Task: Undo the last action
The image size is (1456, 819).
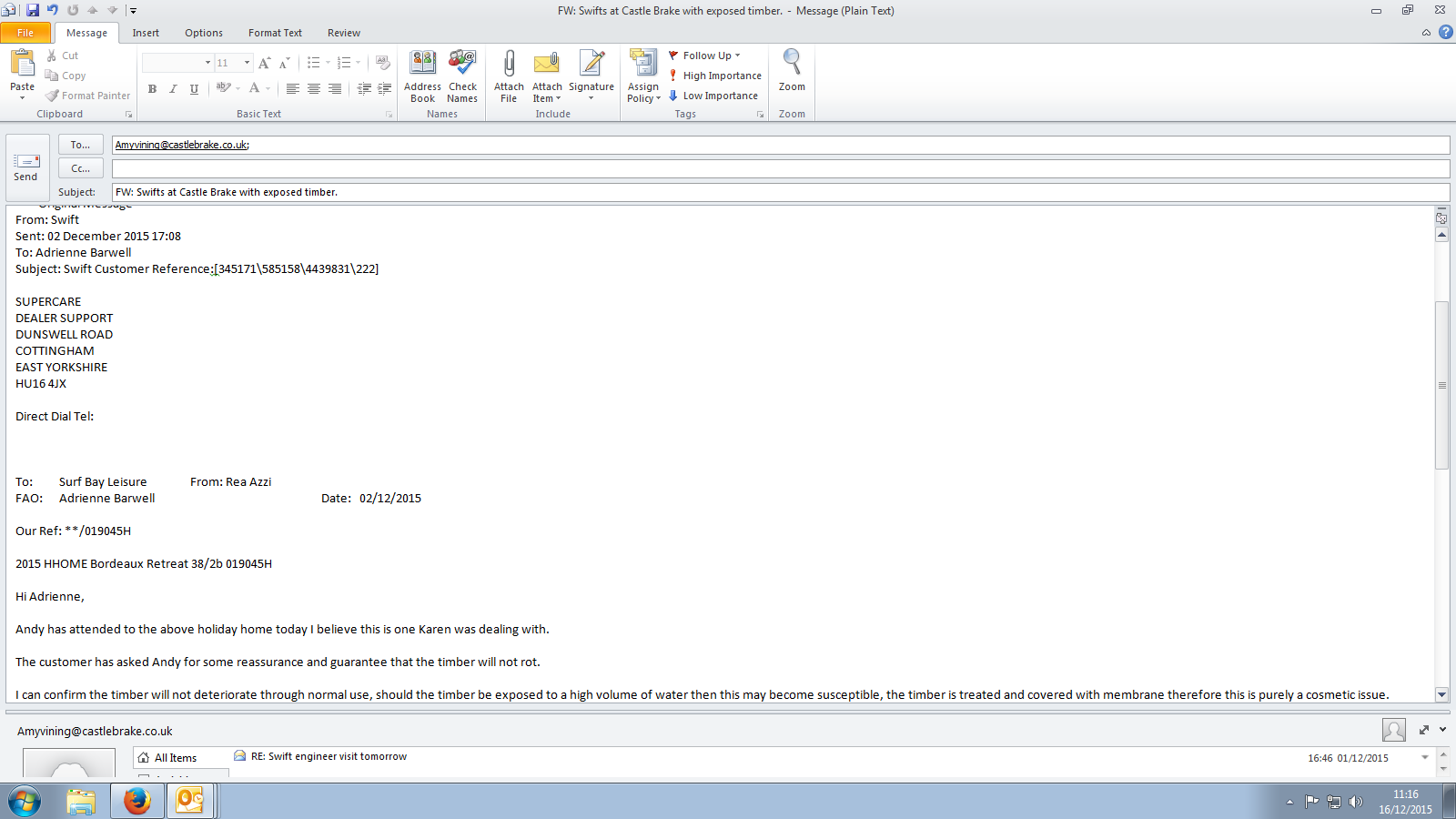Action: [53, 10]
